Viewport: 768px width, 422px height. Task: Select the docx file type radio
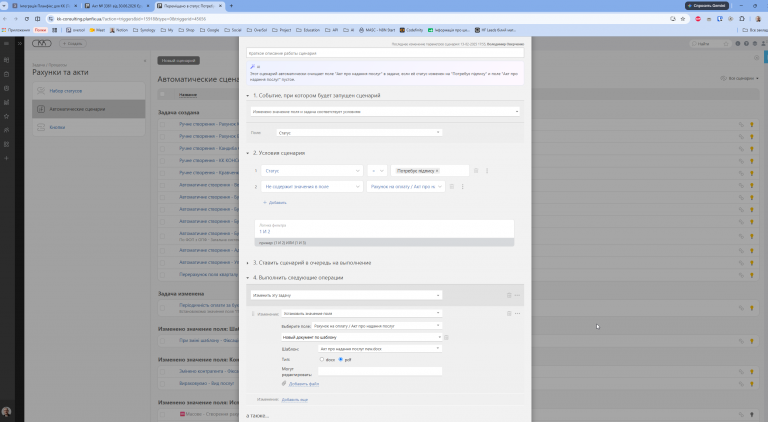coord(322,359)
